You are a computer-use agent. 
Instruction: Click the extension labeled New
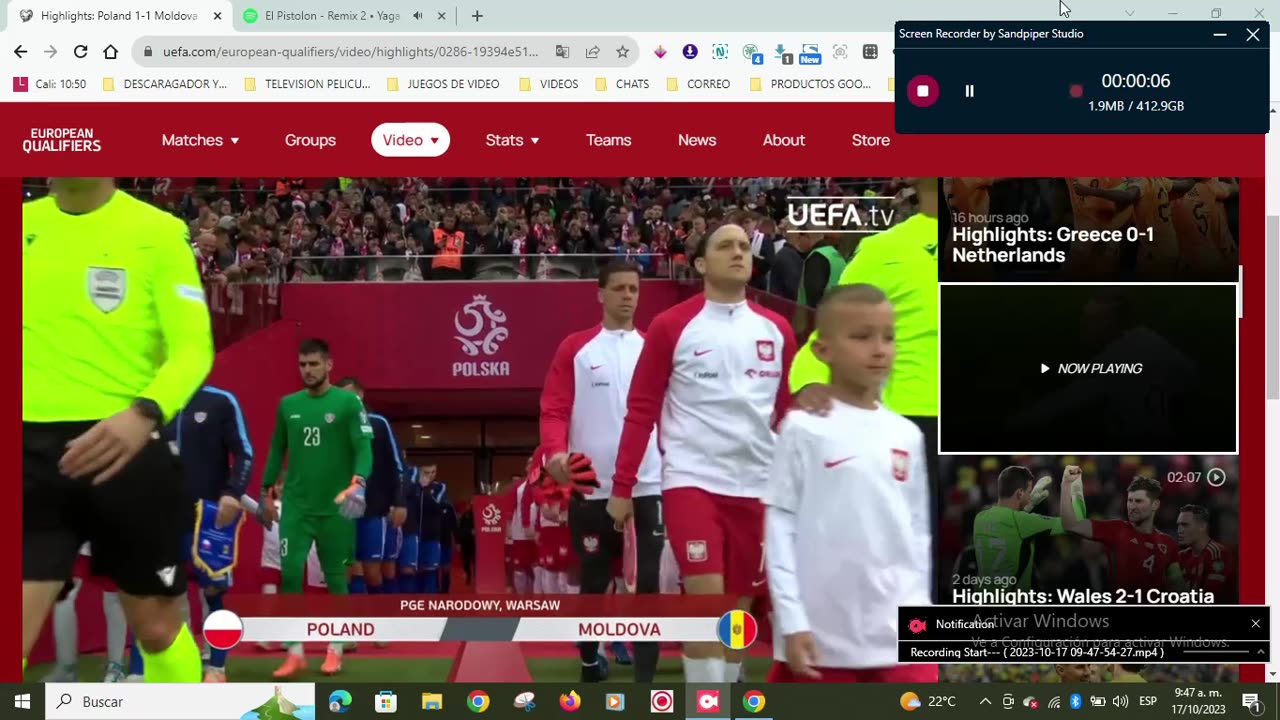pyautogui.click(x=810, y=53)
